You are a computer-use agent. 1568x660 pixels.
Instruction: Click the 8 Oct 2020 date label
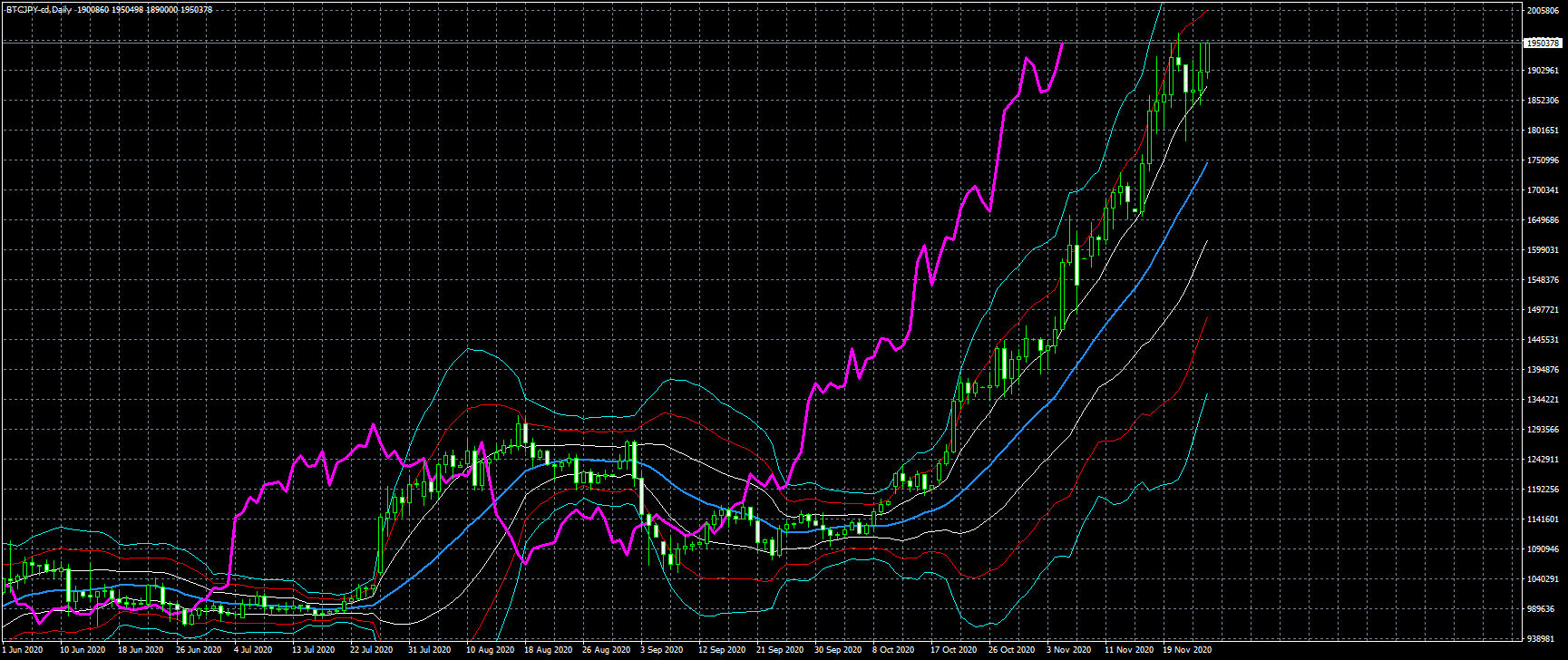point(893,650)
